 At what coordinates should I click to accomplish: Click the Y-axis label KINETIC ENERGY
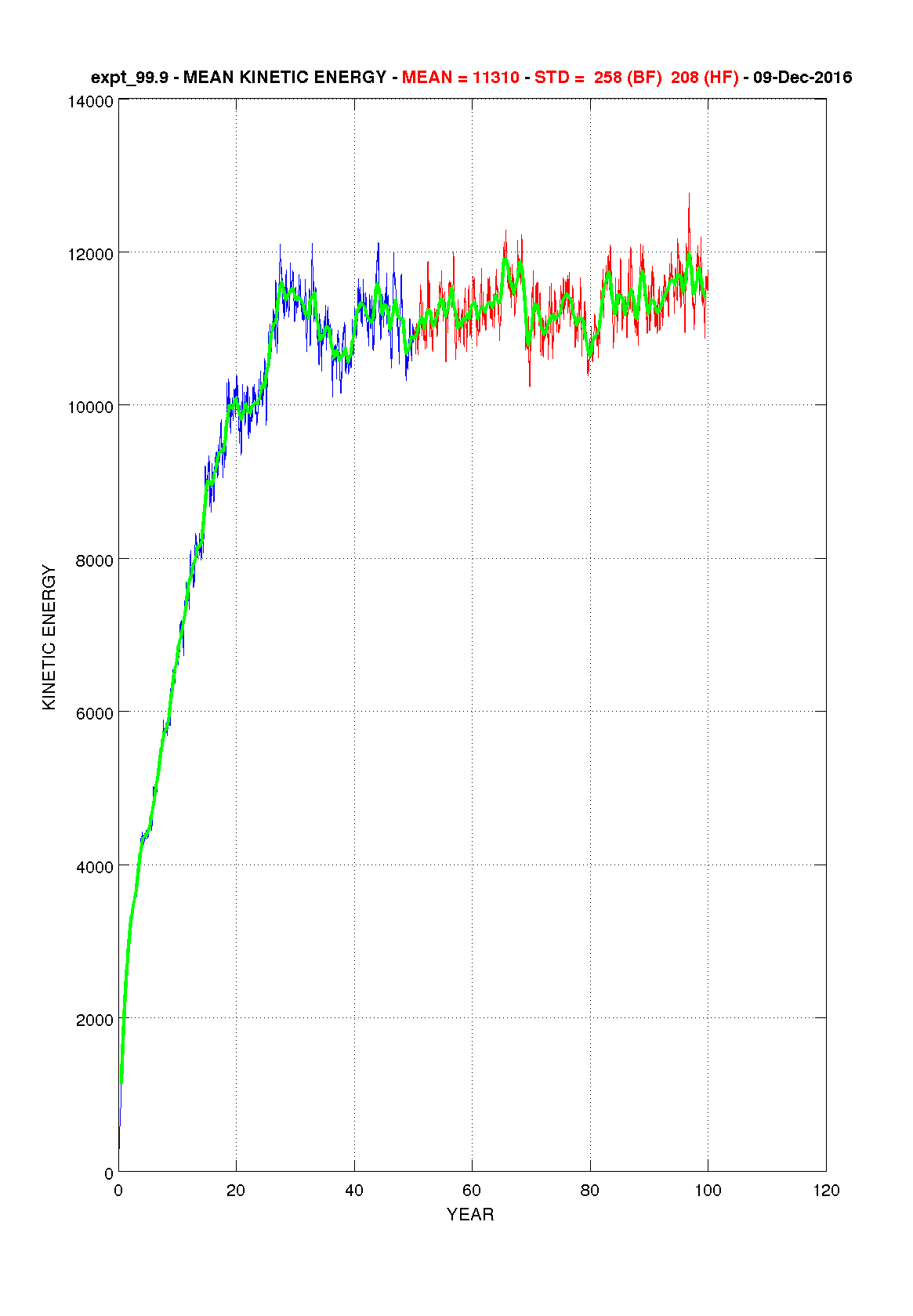(49, 637)
